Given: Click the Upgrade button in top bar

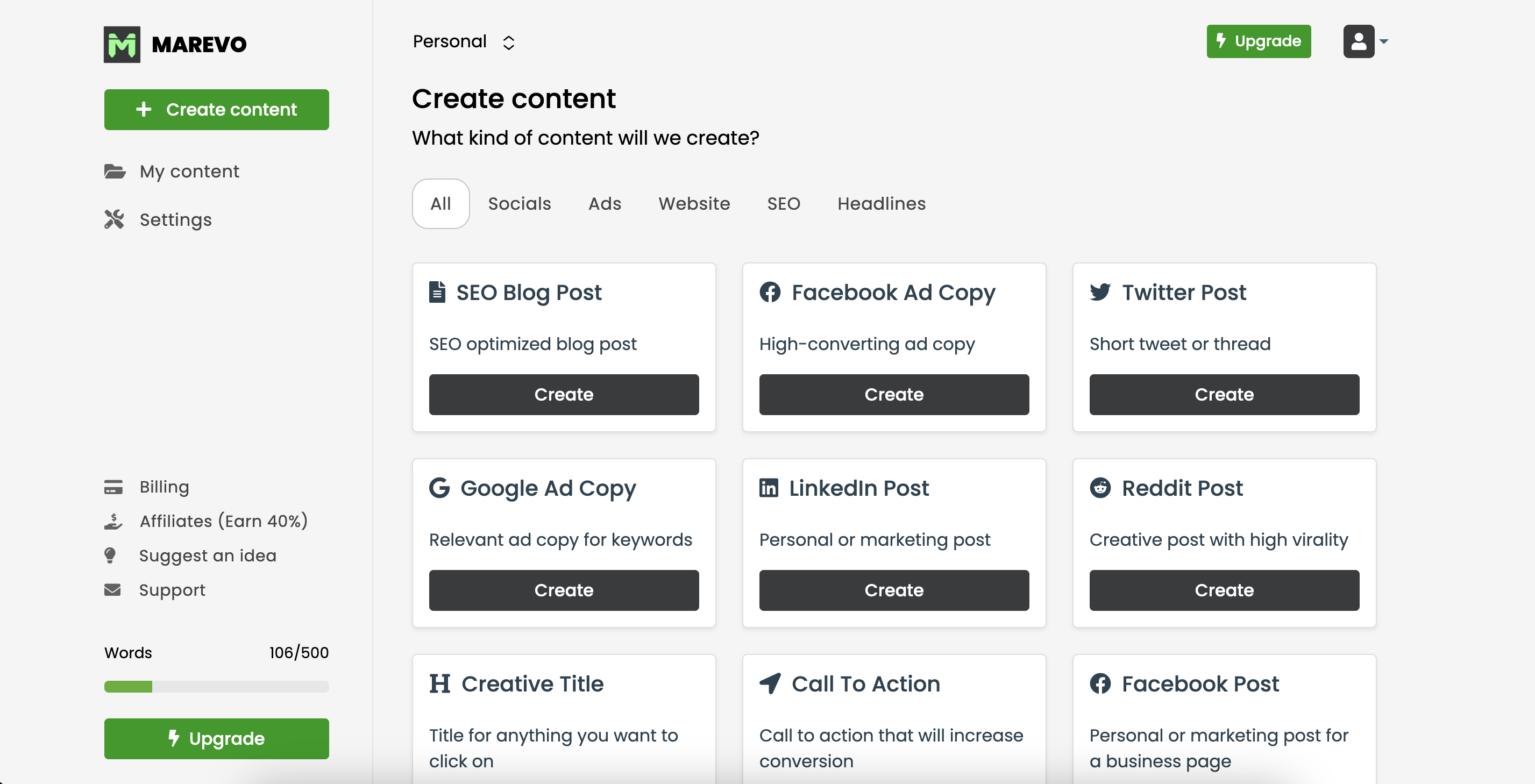Looking at the screenshot, I should 1259,42.
